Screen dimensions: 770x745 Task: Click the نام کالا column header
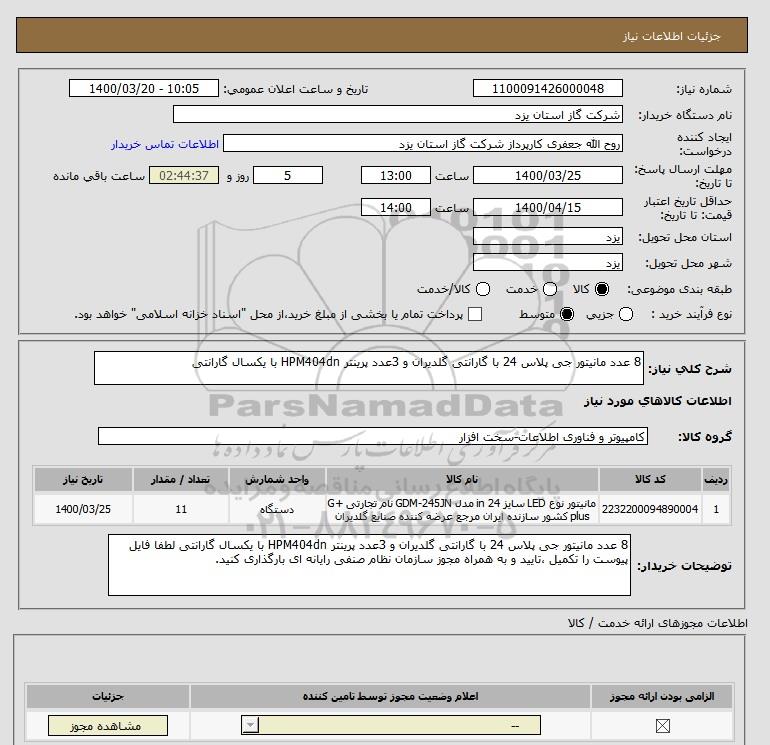[x=462, y=479]
